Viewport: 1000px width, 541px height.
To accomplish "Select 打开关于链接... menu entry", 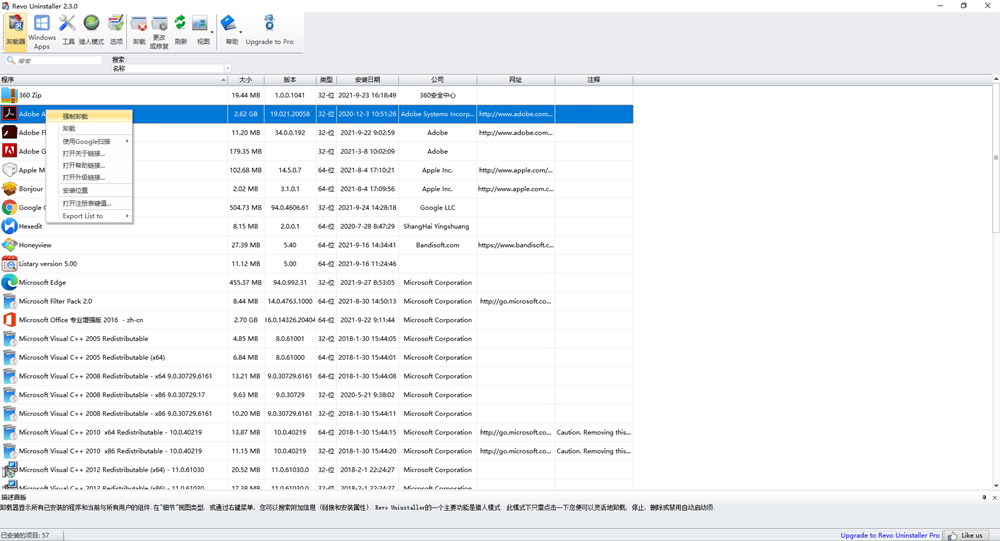I will (x=89, y=153).
